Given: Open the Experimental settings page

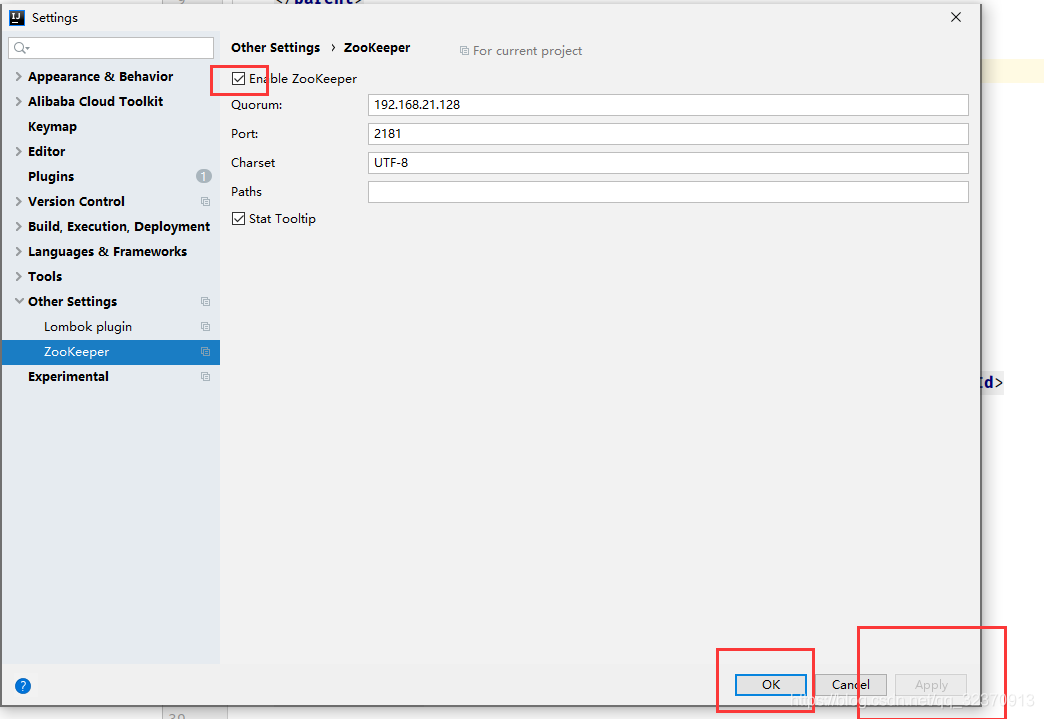Looking at the screenshot, I should click(68, 377).
